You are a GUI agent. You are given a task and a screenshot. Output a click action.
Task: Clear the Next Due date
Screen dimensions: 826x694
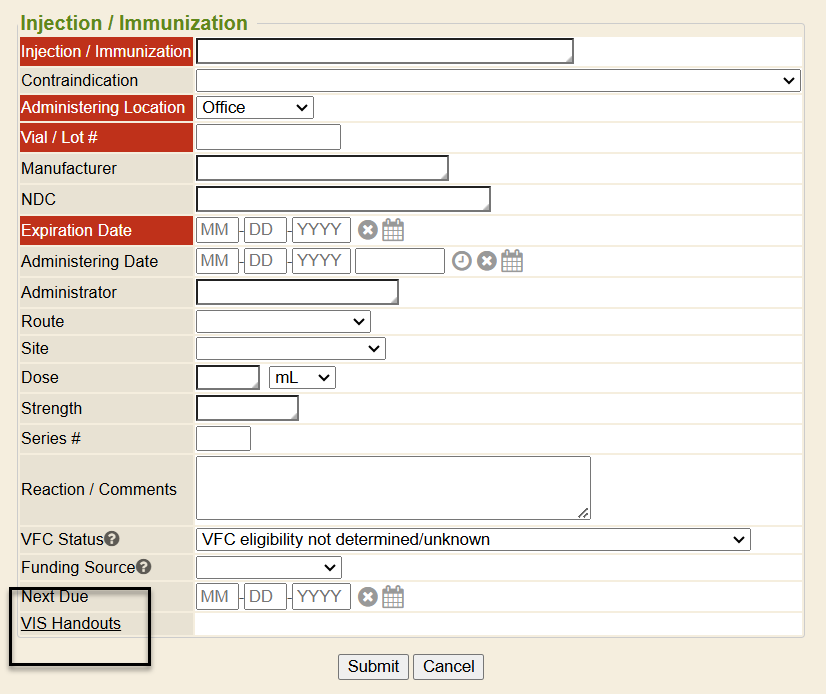[368, 597]
